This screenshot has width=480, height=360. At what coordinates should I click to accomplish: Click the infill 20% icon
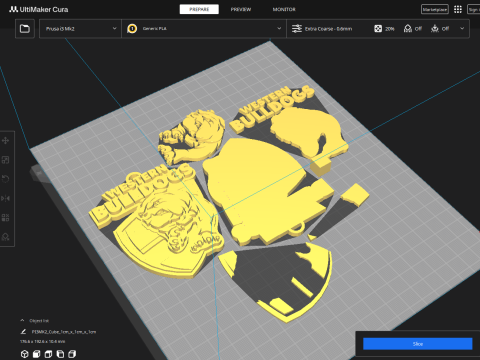(x=378, y=29)
